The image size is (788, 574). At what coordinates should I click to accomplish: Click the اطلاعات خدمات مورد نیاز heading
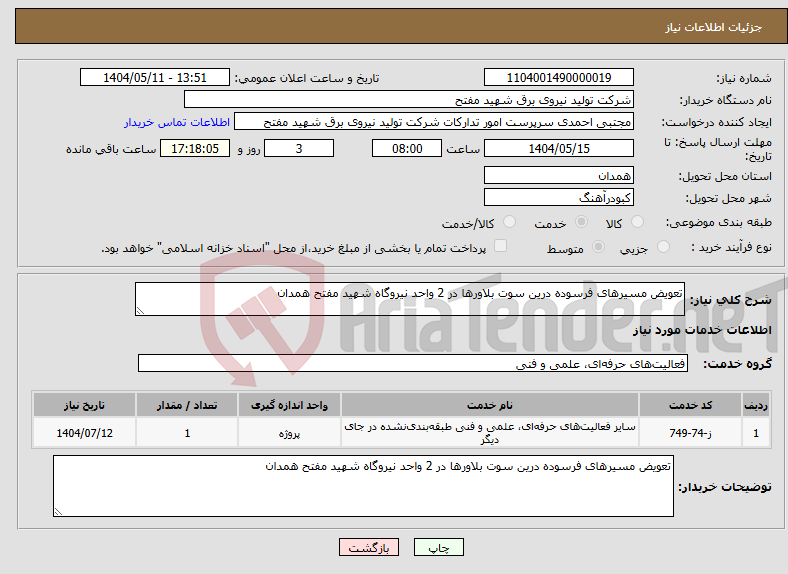coord(702,330)
